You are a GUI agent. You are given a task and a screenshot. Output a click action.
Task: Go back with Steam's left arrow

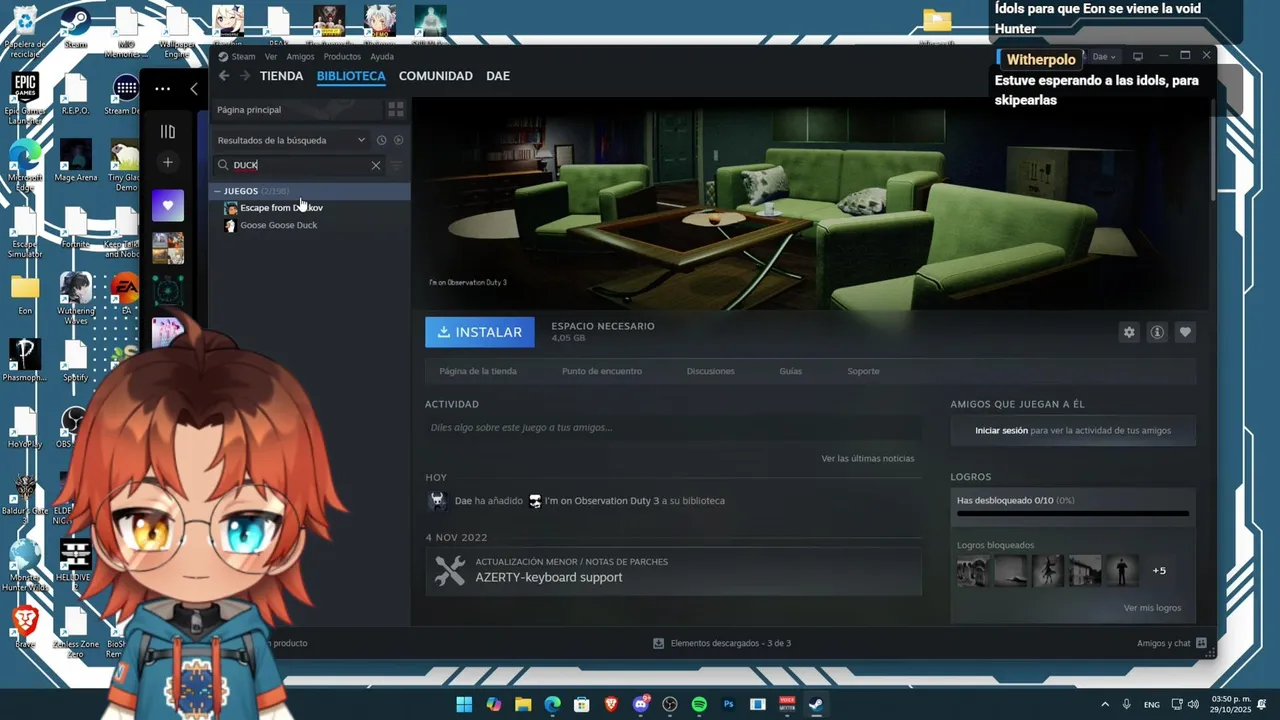224,76
